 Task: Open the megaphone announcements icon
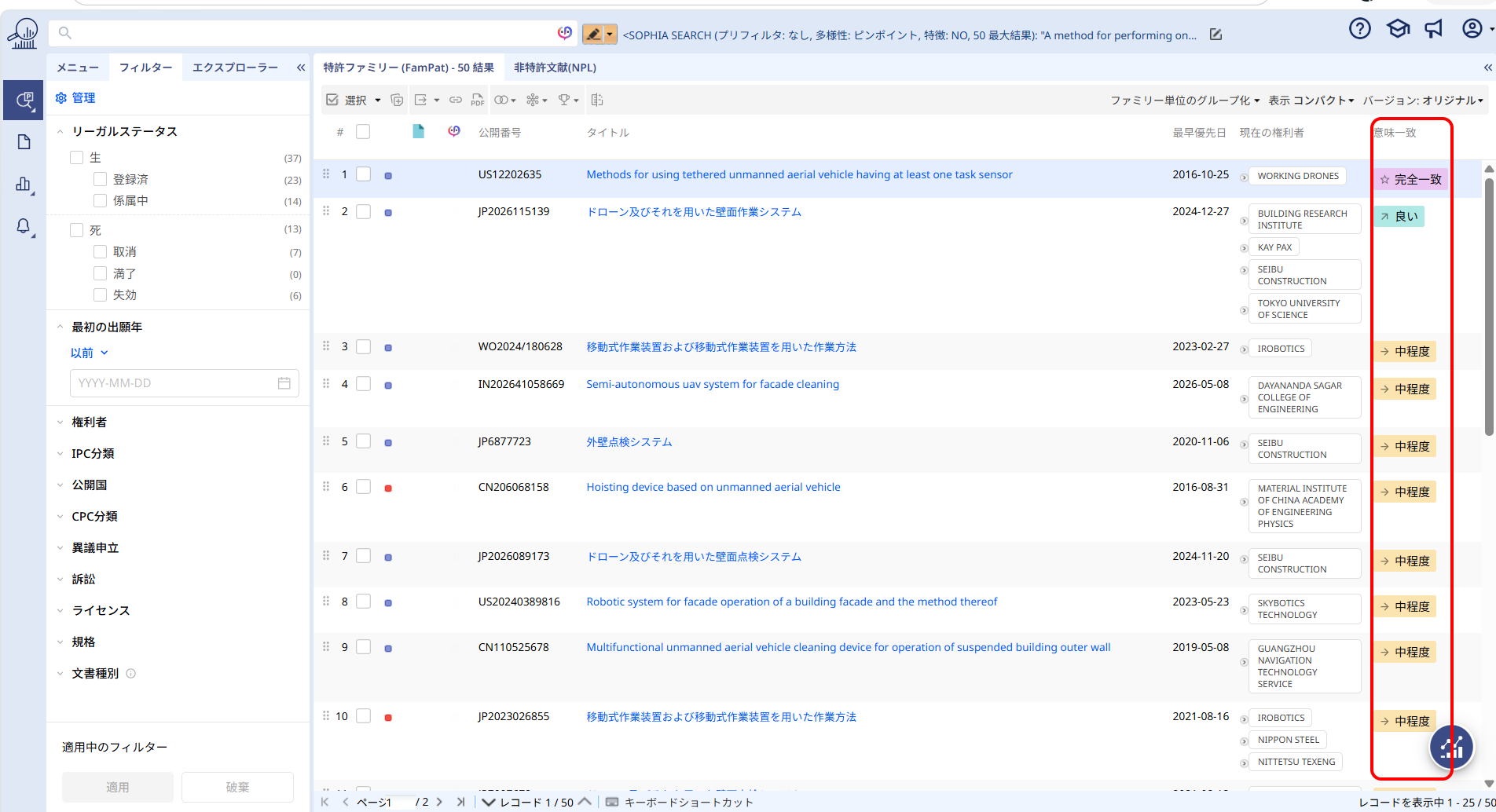pyautogui.click(x=1434, y=29)
